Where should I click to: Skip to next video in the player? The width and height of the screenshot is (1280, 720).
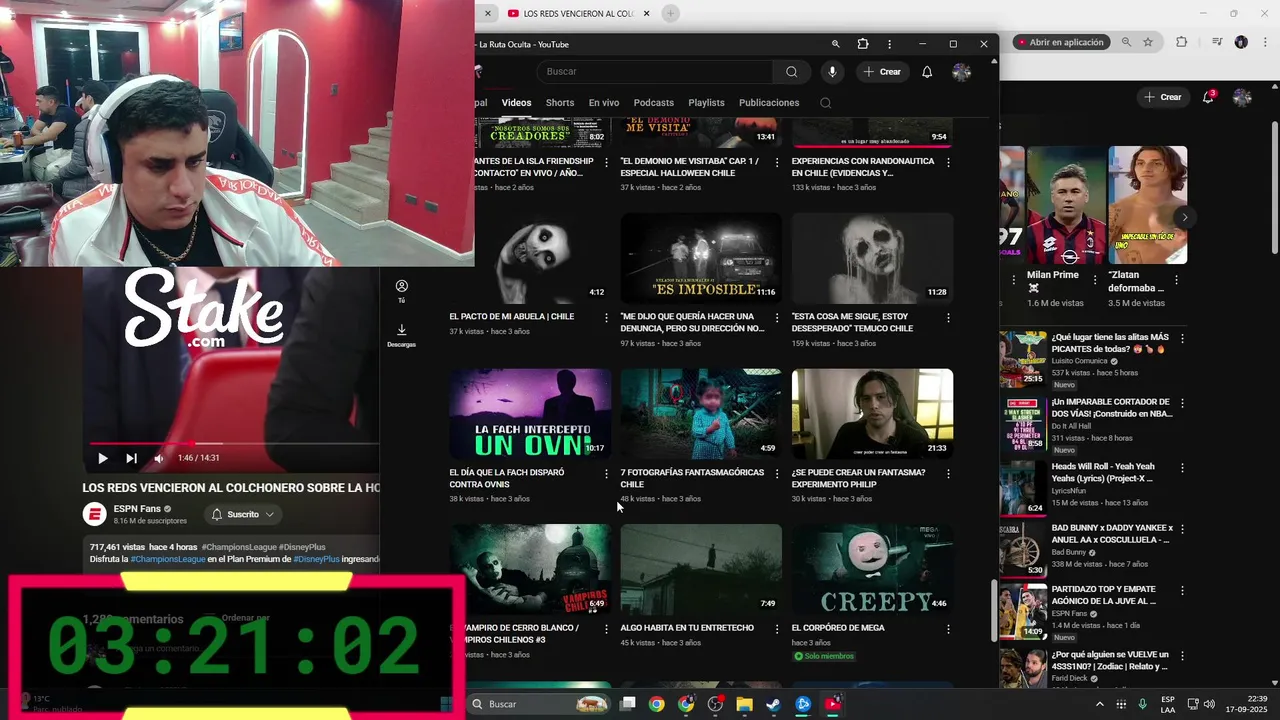[x=131, y=458]
